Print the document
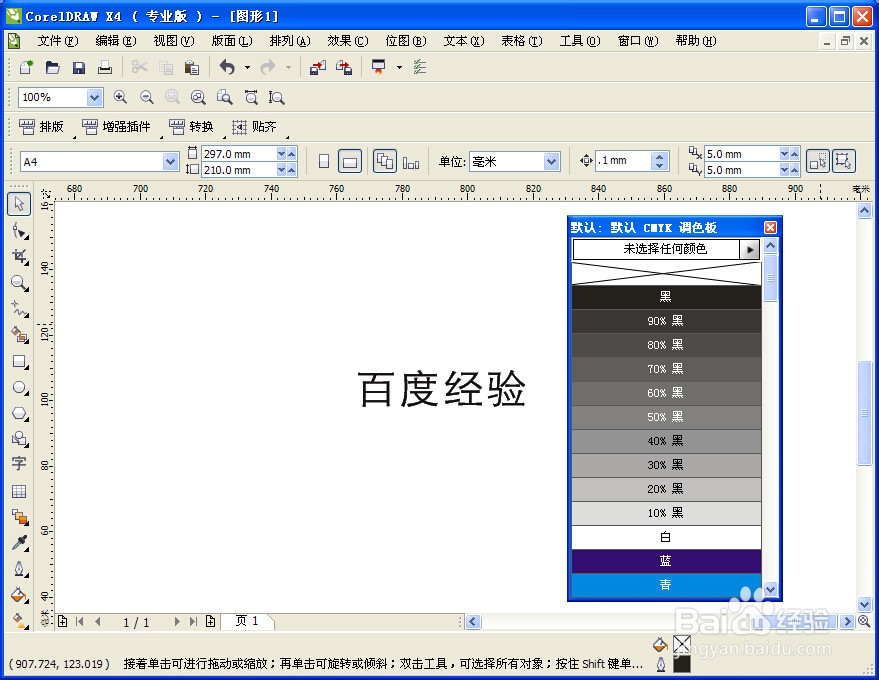Screen dimensions: 879x680 [105, 67]
